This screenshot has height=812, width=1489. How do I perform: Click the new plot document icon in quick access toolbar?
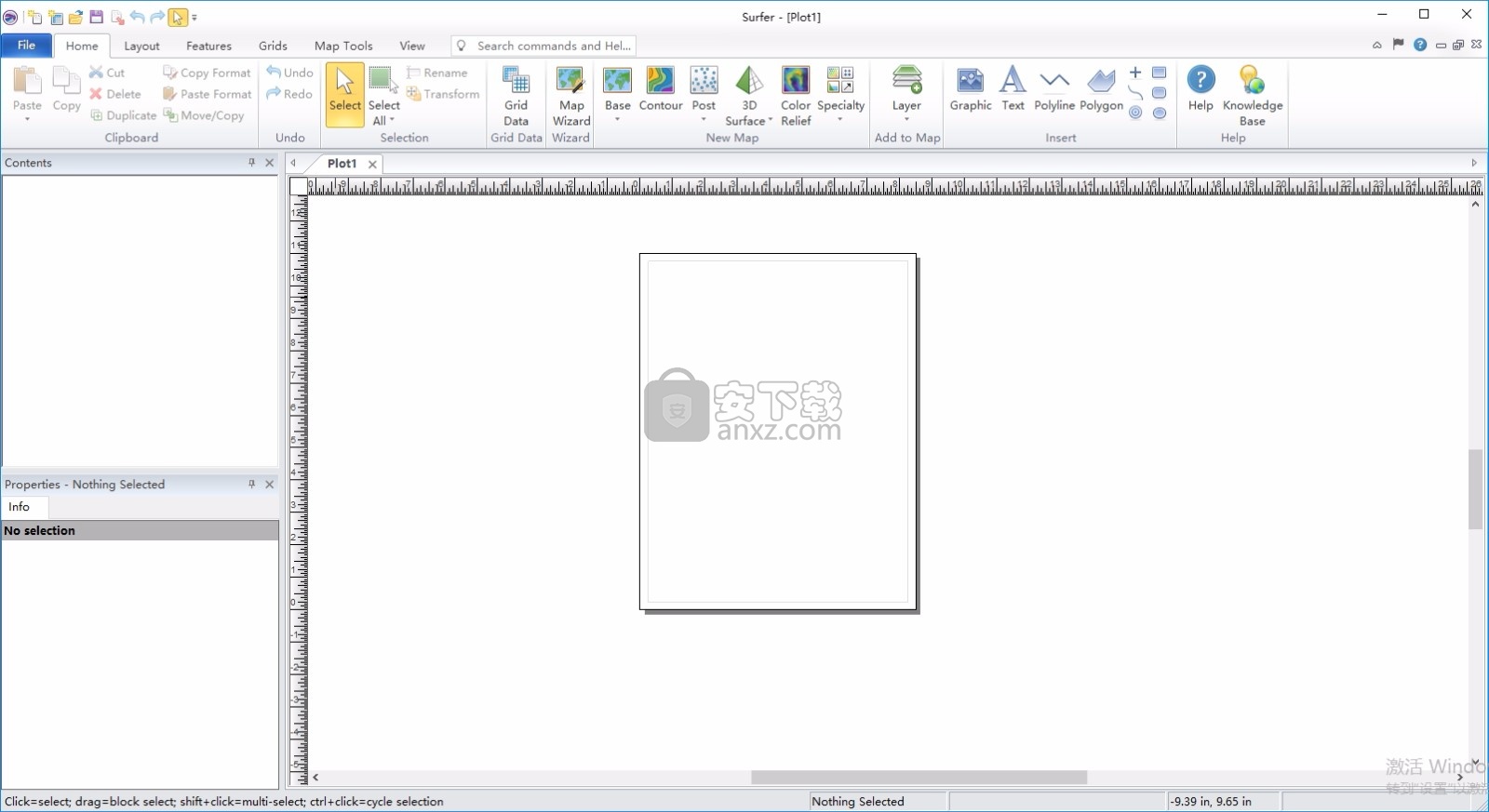[x=34, y=17]
